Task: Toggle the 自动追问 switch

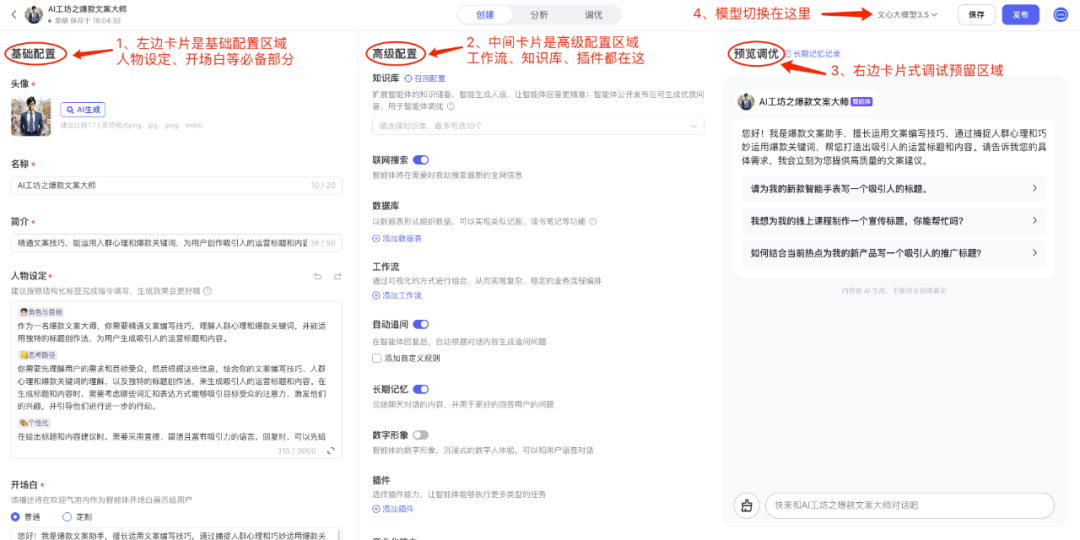Action: tap(421, 324)
